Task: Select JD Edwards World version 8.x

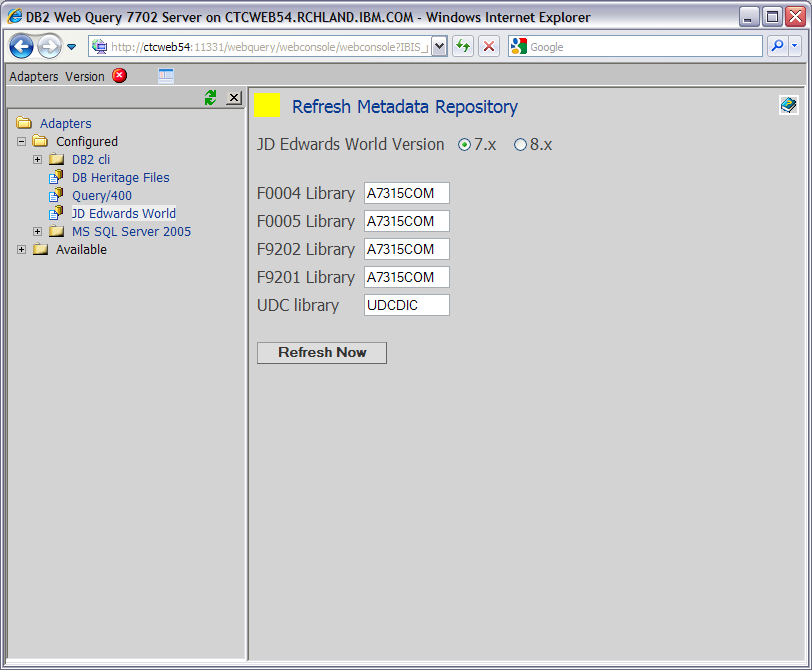Action: [520, 145]
